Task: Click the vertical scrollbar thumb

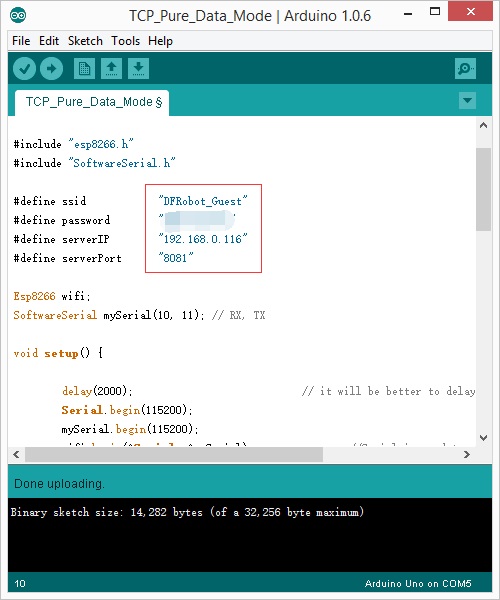Action: [x=484, y=189]
